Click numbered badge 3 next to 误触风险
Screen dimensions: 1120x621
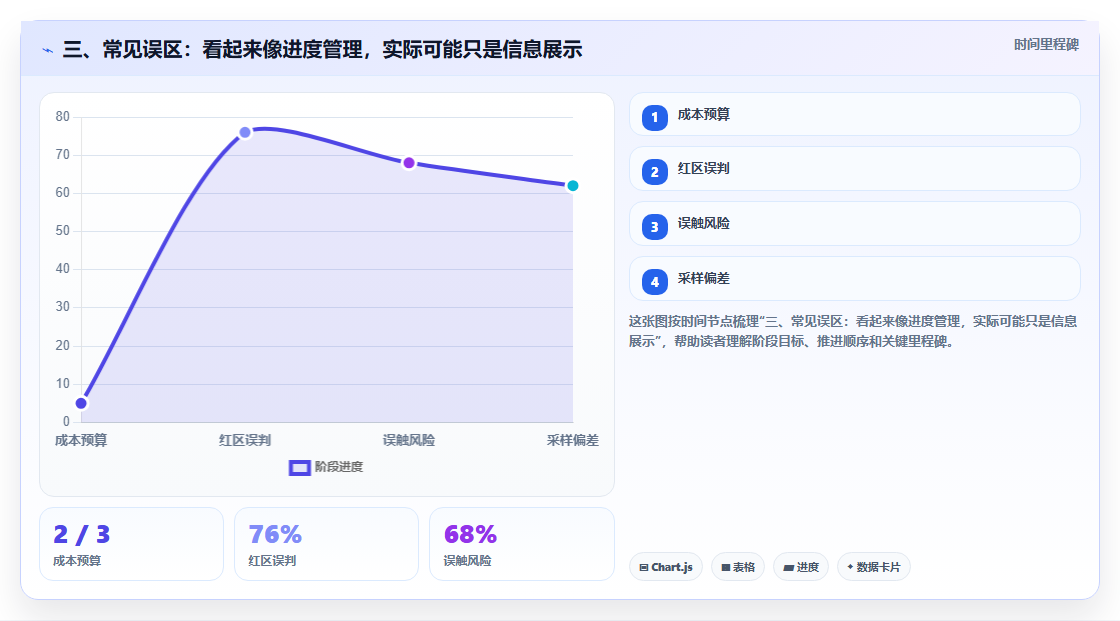pyautogui.click(x=654, y=227)
